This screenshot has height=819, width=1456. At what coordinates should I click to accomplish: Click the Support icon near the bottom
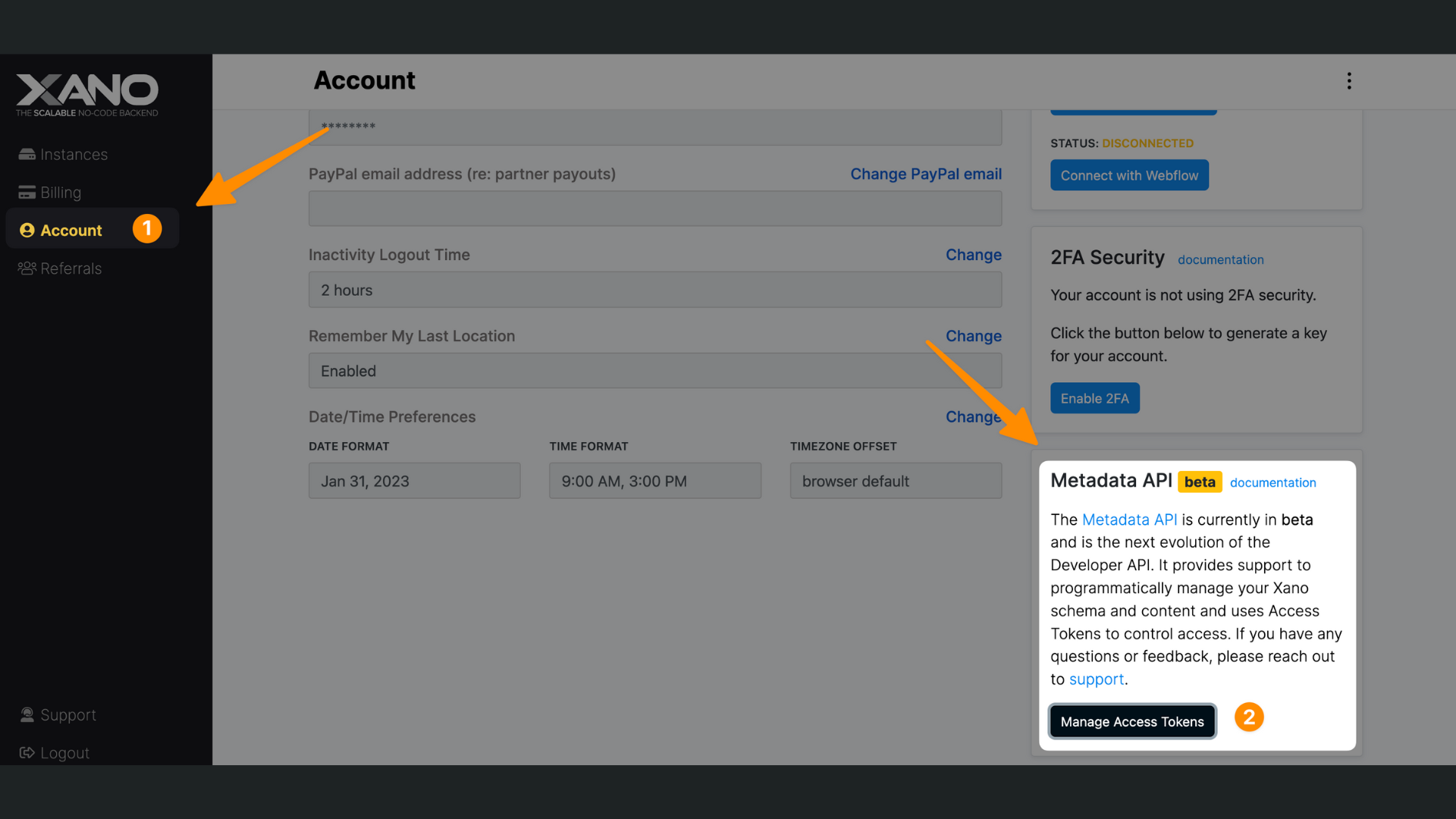(27, 714)
